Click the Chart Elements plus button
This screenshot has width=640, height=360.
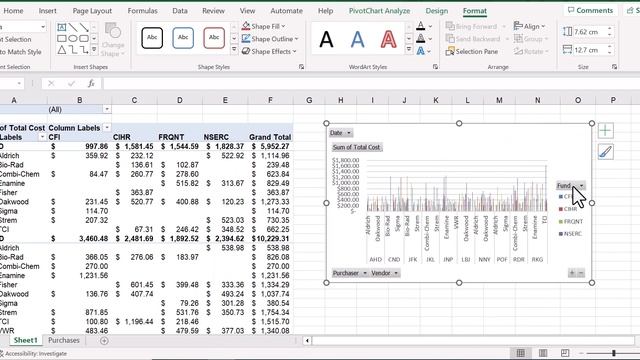(x=605, y=131)
